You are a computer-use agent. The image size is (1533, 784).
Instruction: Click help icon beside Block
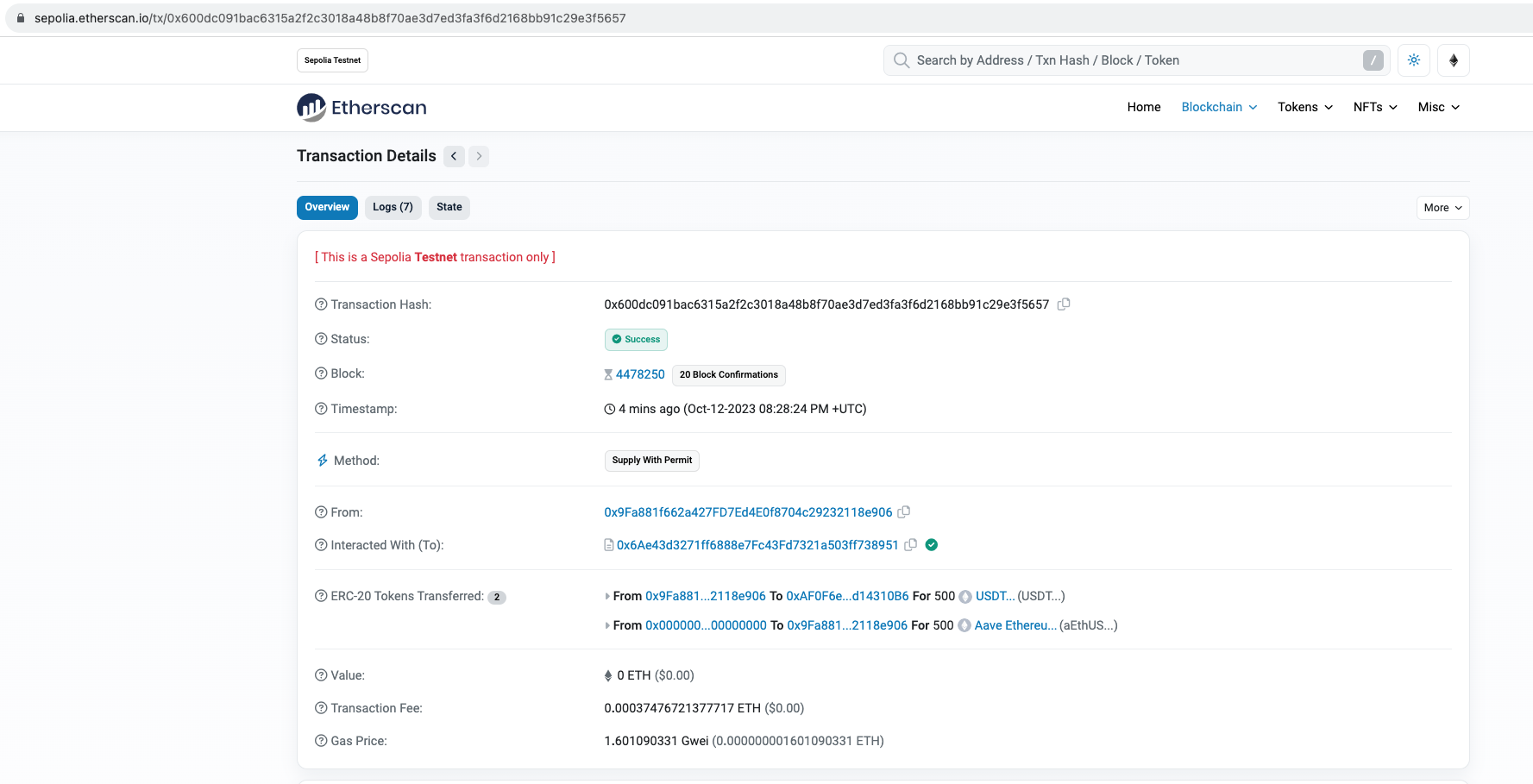point(321,373)
